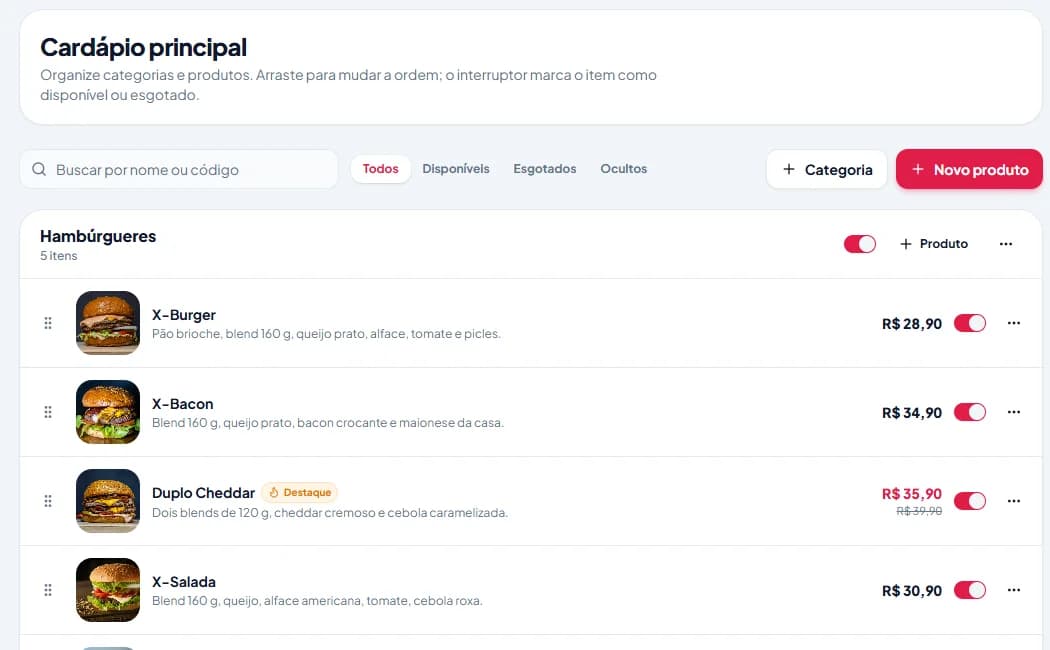Toggle the Hambúrgueres category availability switch
The height and width of the screenshot is (650, 1050).
click(860, 244)
